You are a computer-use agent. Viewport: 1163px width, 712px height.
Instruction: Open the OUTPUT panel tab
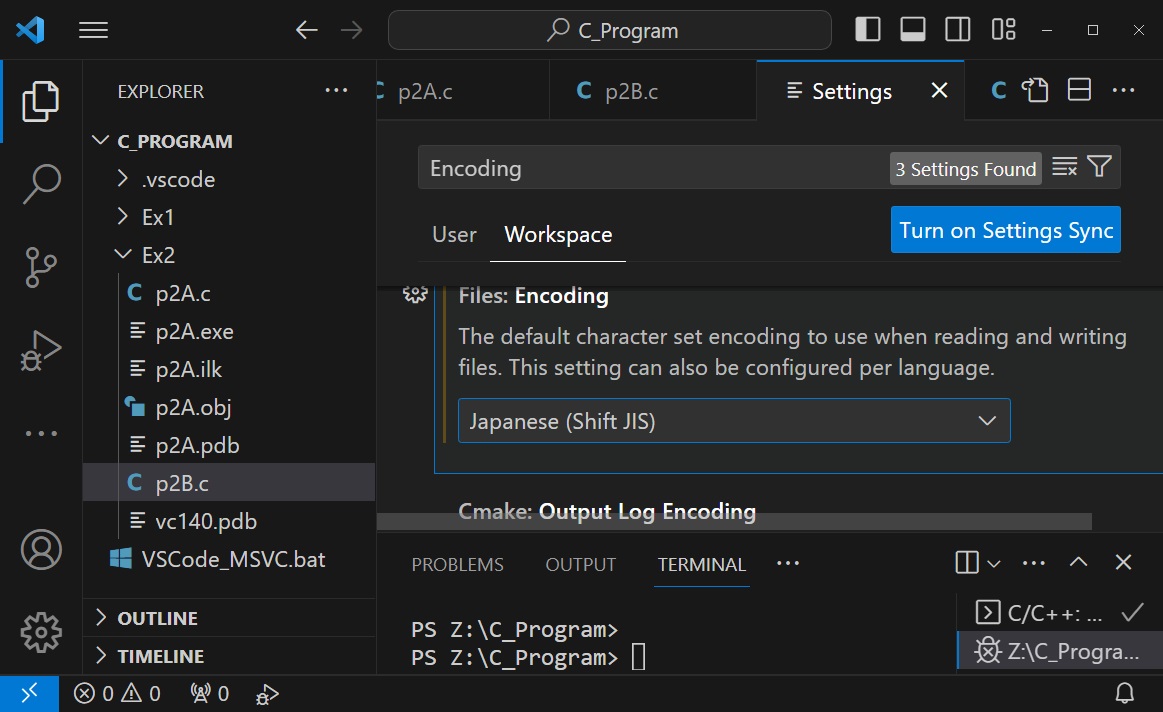pyautogui.click(x=581, y=564)
